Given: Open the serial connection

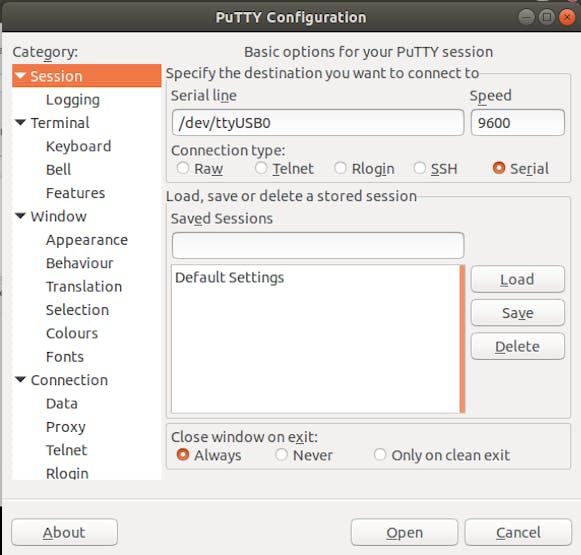Looking at the screenshot, I should tap(404, 532).
